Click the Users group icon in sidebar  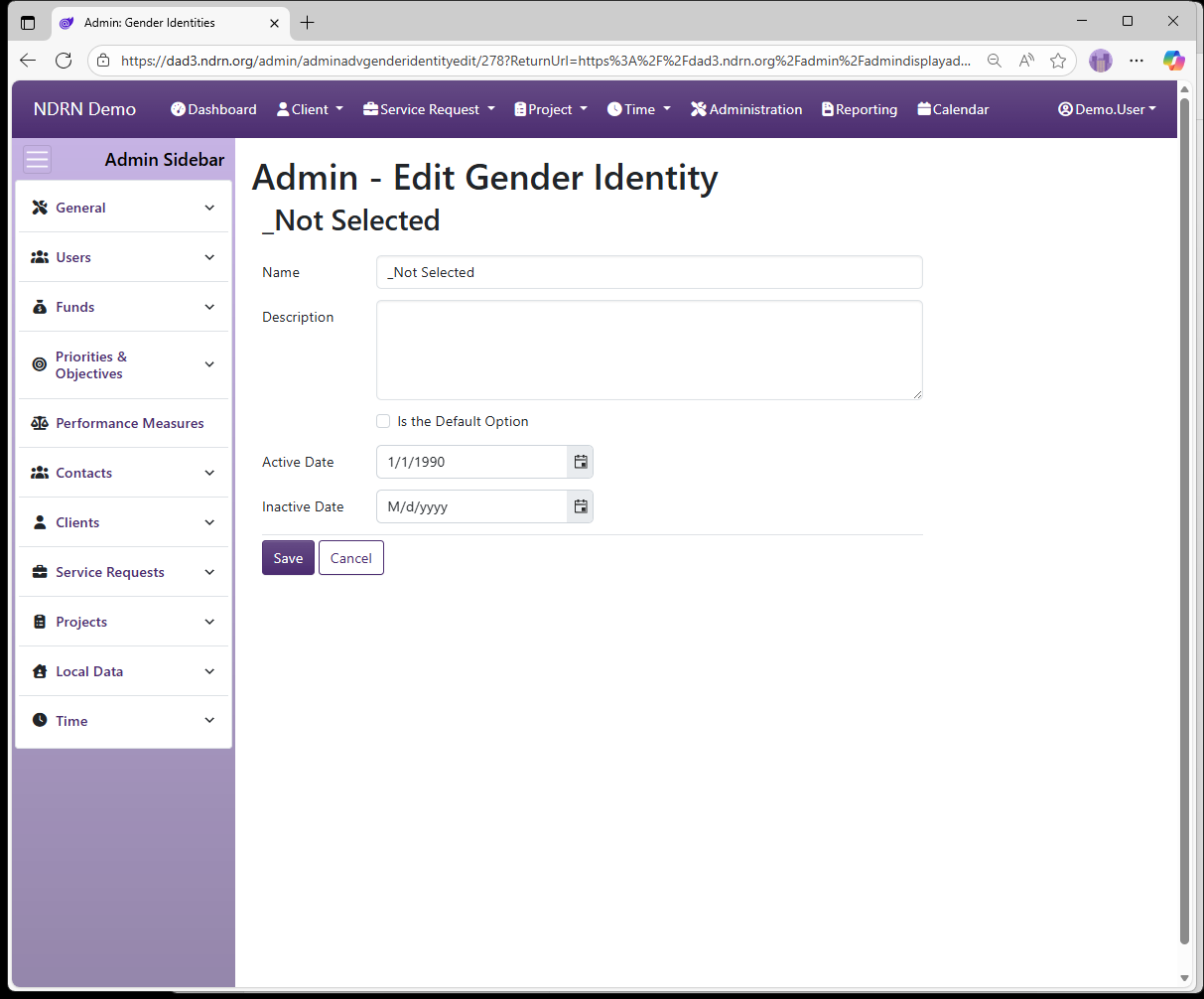(x=40, y=257)
